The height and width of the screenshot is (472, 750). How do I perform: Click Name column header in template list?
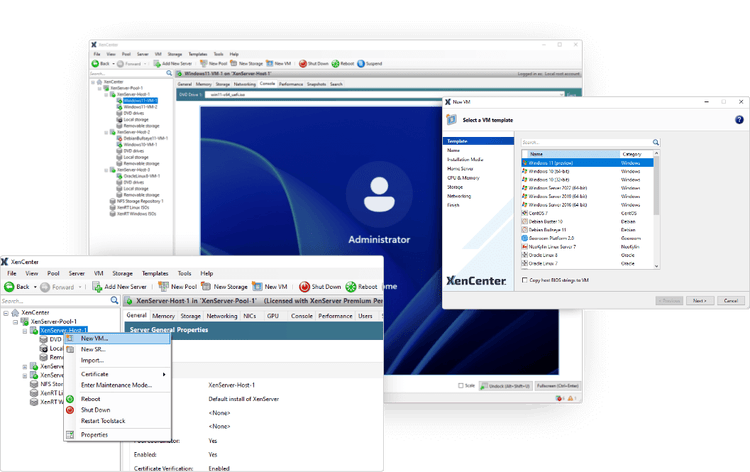[x=574, y=154]
